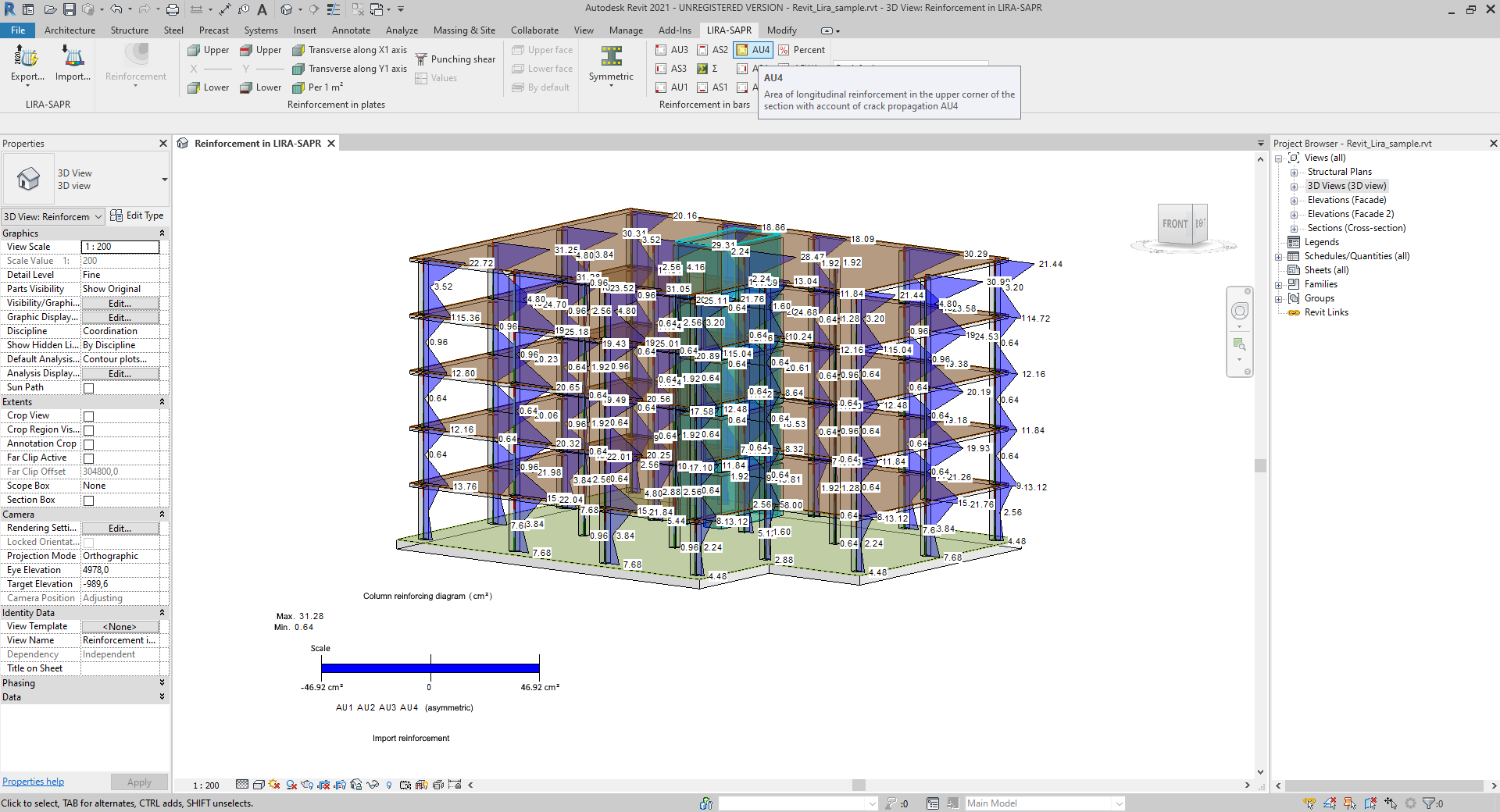The height and width of the screenshot is (812, 1500).
Task: Select the AS2 reinforcement button
Action: [x=712, y=50]
